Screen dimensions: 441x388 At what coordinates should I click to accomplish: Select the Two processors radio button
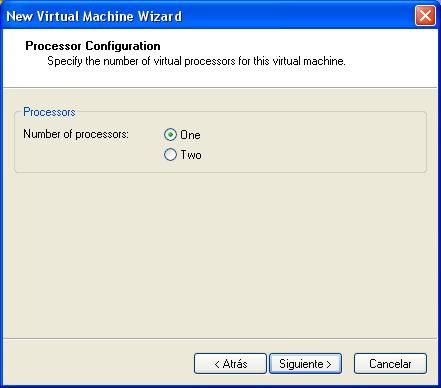[x=170, y=155]
